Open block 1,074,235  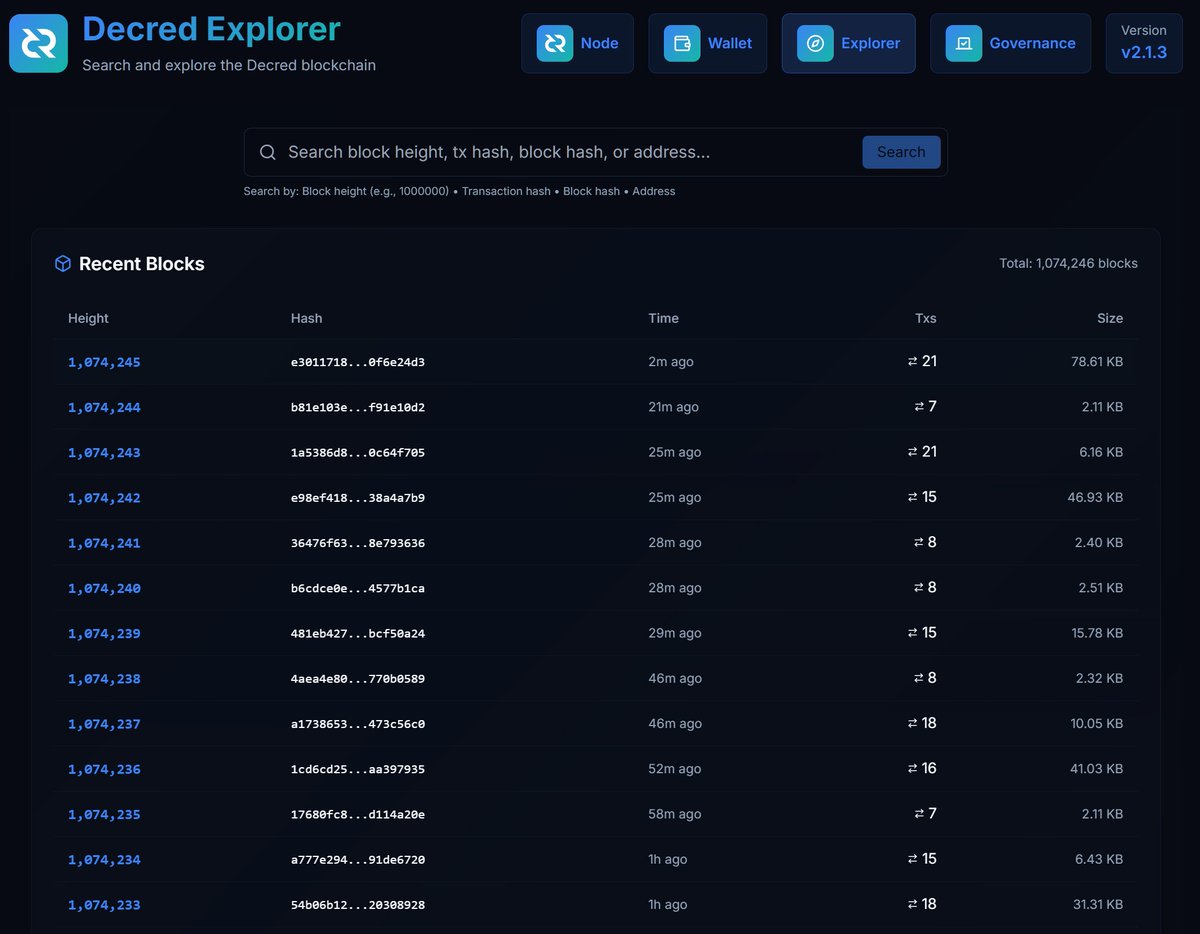pyautogui.click(x=104, y=815)
